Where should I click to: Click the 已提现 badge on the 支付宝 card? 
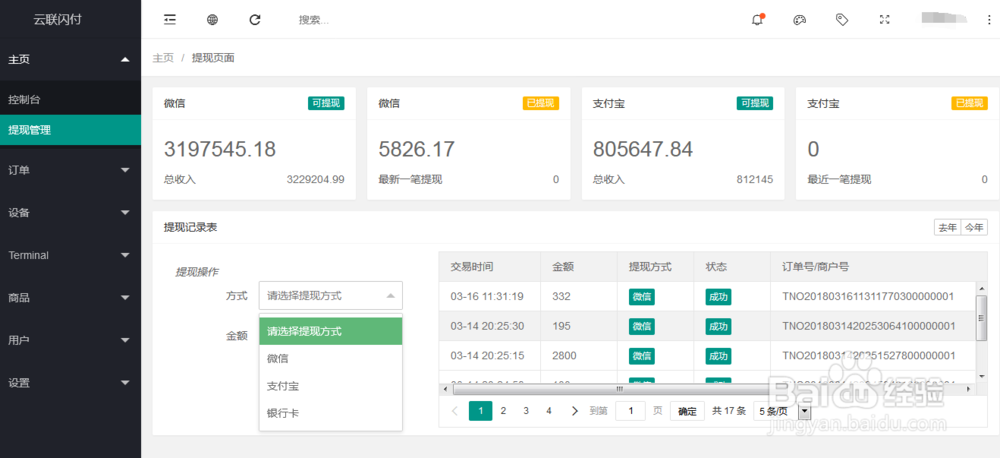click(969, 103)
